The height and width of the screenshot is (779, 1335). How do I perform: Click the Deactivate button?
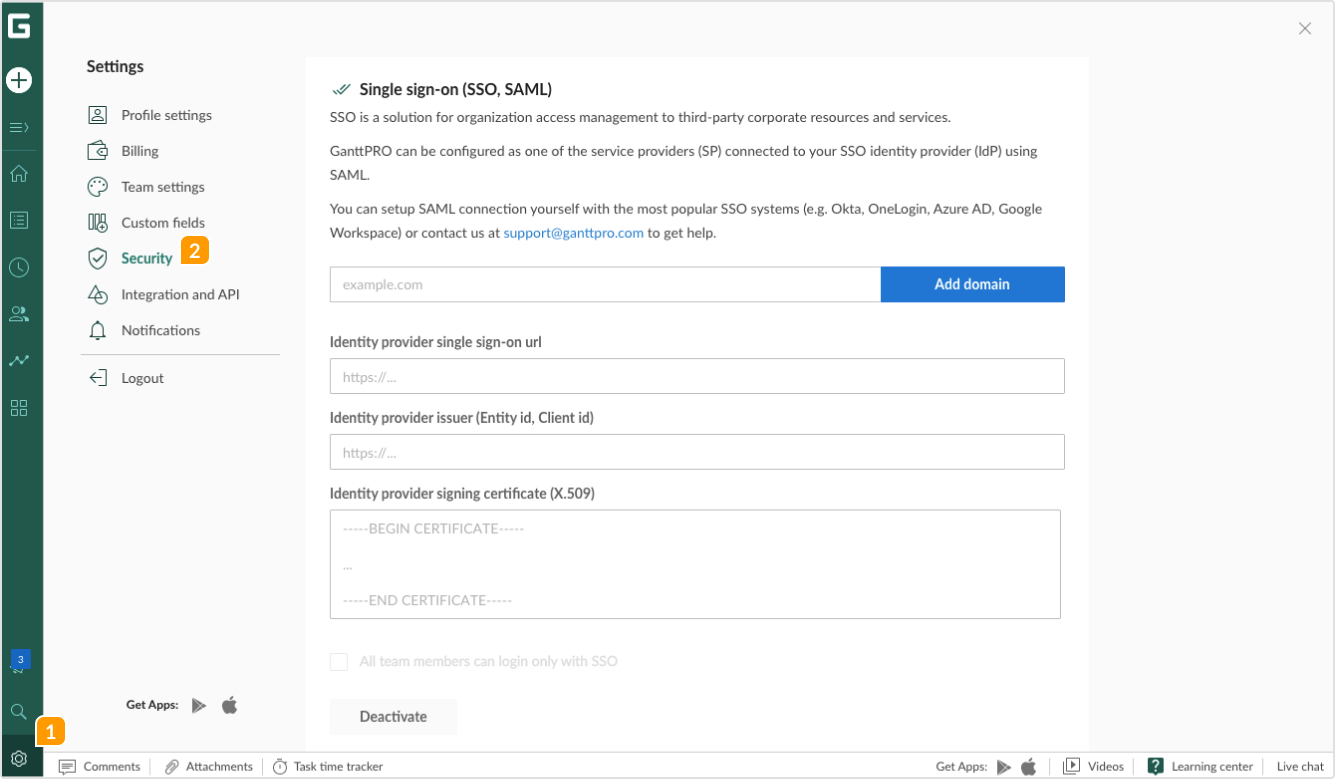(x=393, y=716)
